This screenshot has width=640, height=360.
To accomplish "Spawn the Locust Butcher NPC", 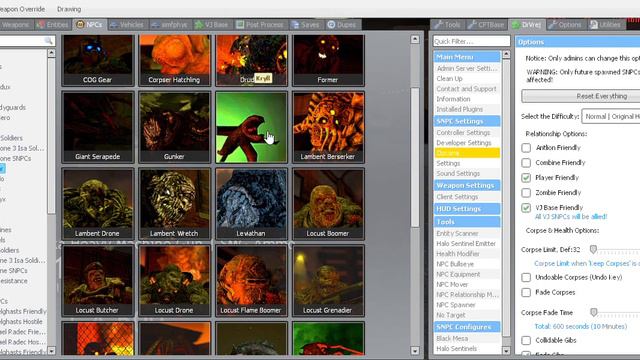I will click(x=97, y=280).
